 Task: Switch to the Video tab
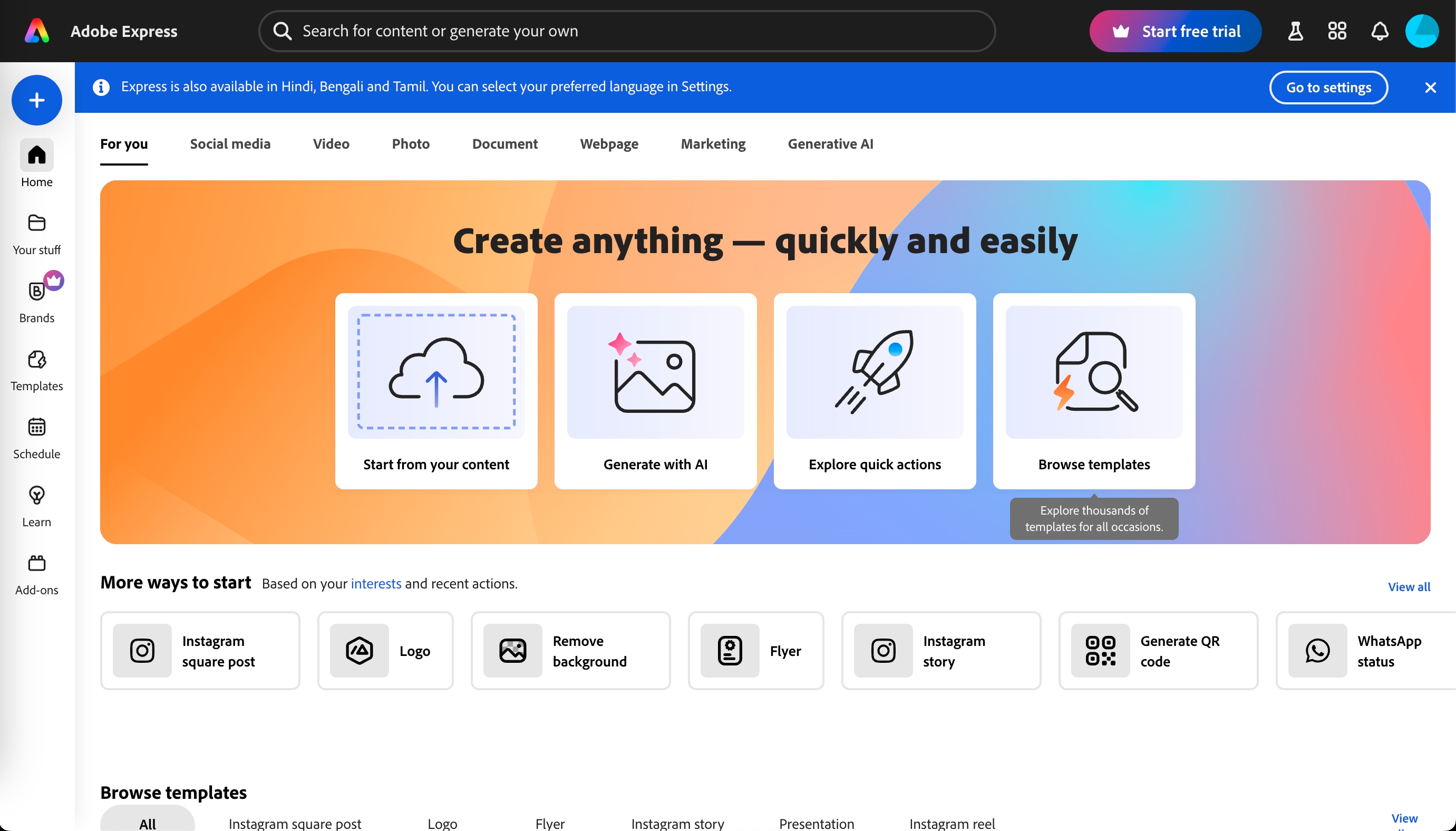click(331, 144)
